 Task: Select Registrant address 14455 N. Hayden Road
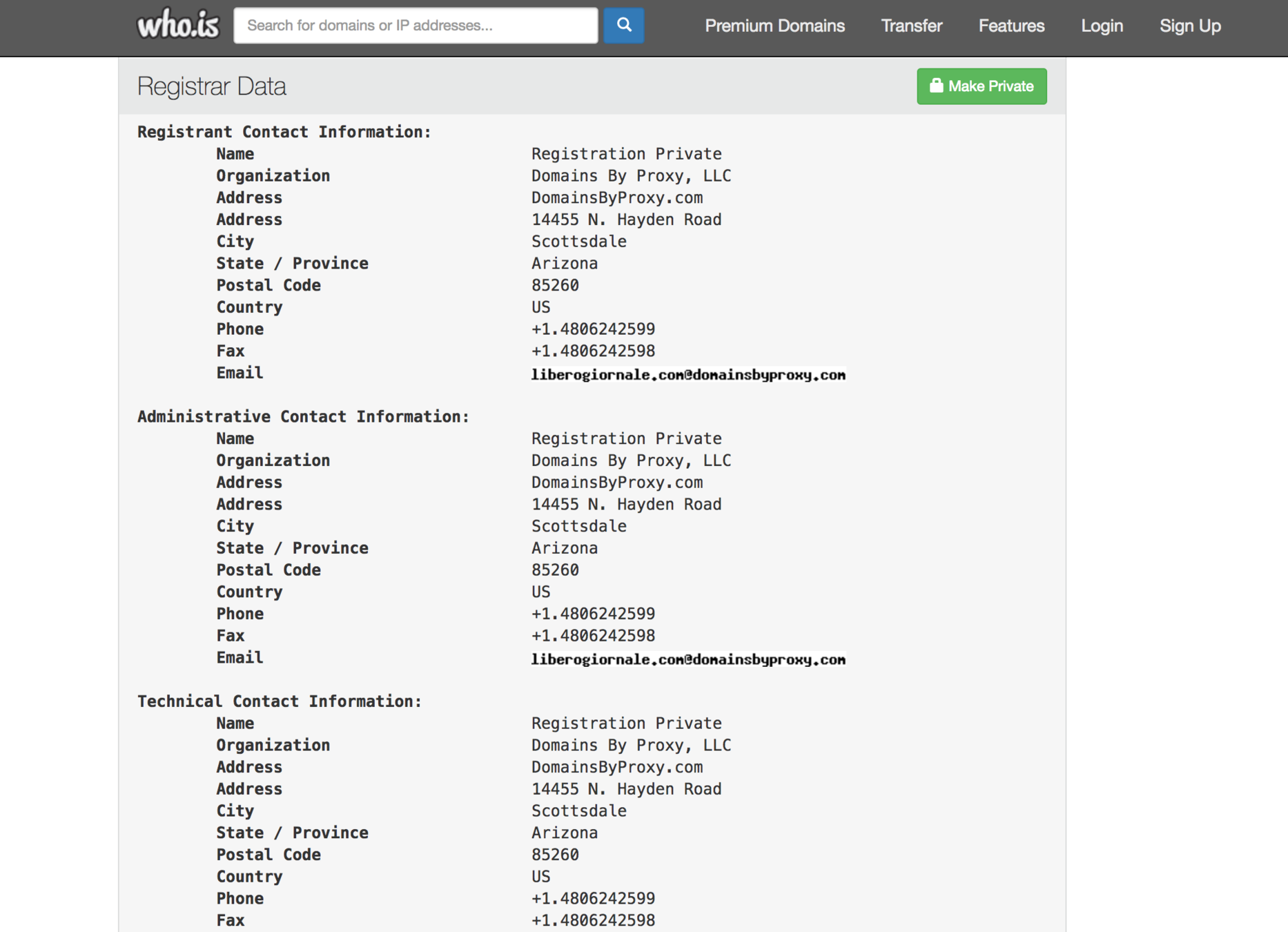626,220
